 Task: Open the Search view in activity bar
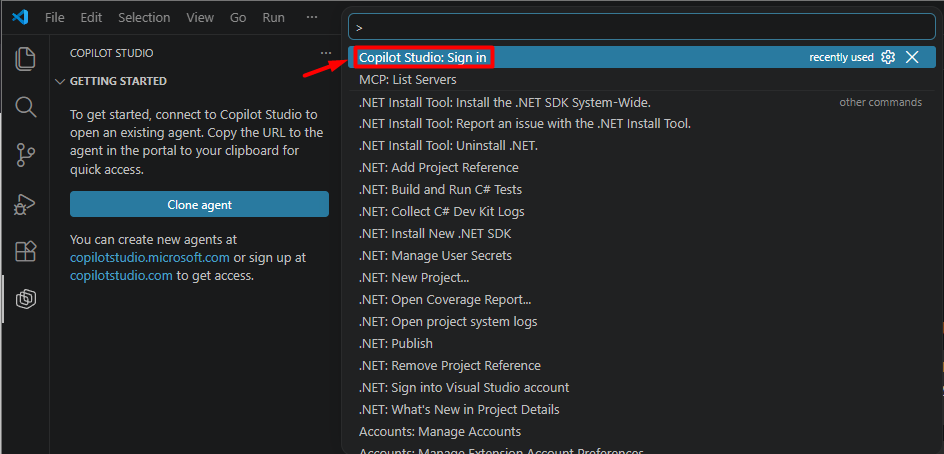coord(25,107)
